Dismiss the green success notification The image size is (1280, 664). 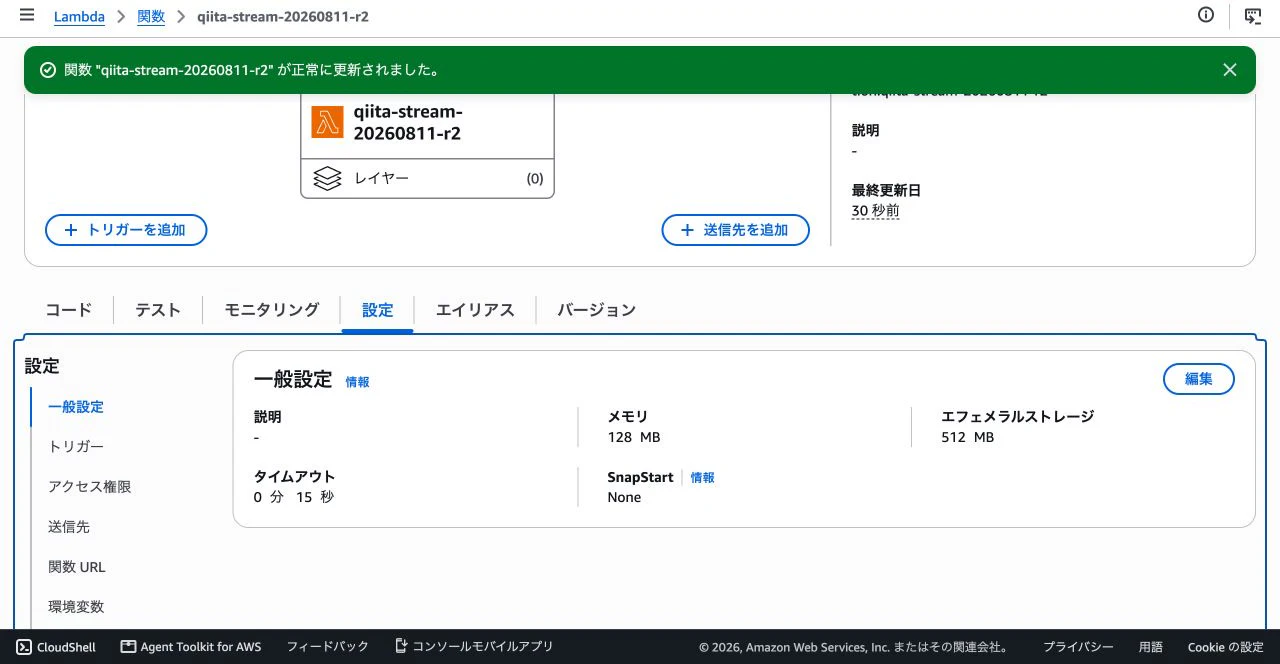pyautogui.click(x=1230, y=70)
